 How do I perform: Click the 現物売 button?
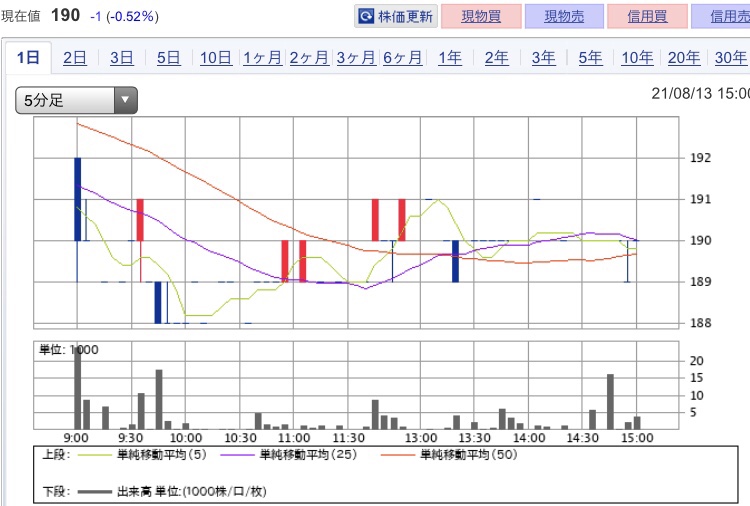coord(564,16)
